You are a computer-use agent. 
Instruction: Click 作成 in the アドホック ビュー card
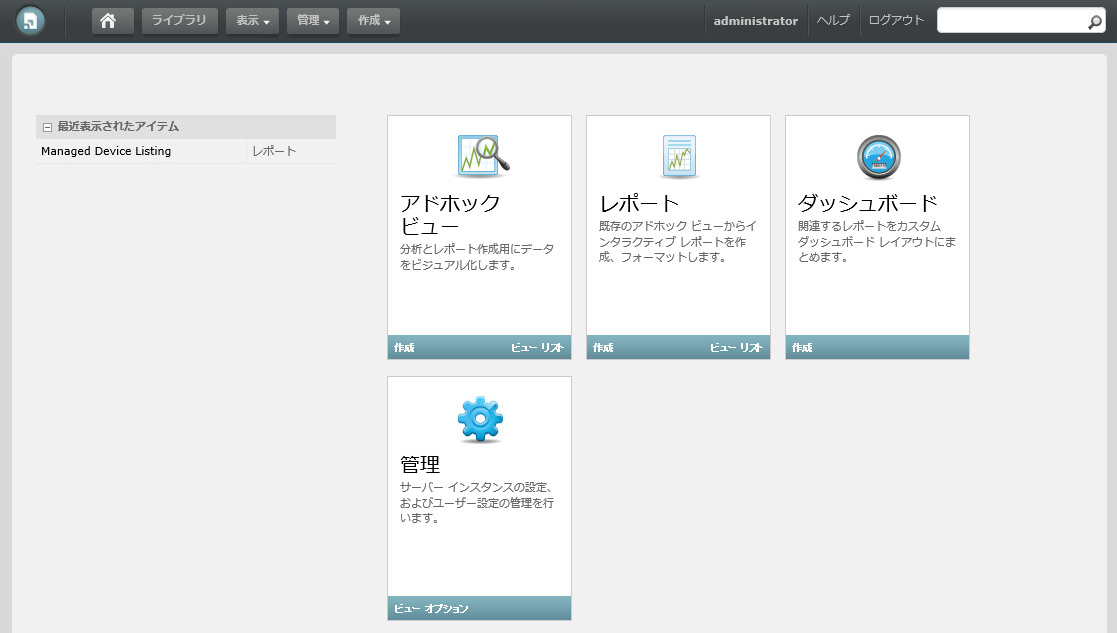pyautogui.click(x=404, y=347)
